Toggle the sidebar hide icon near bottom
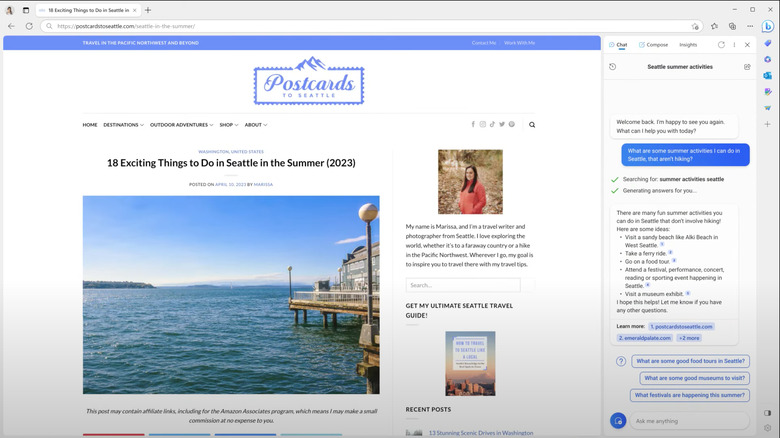 coord(768,413)
